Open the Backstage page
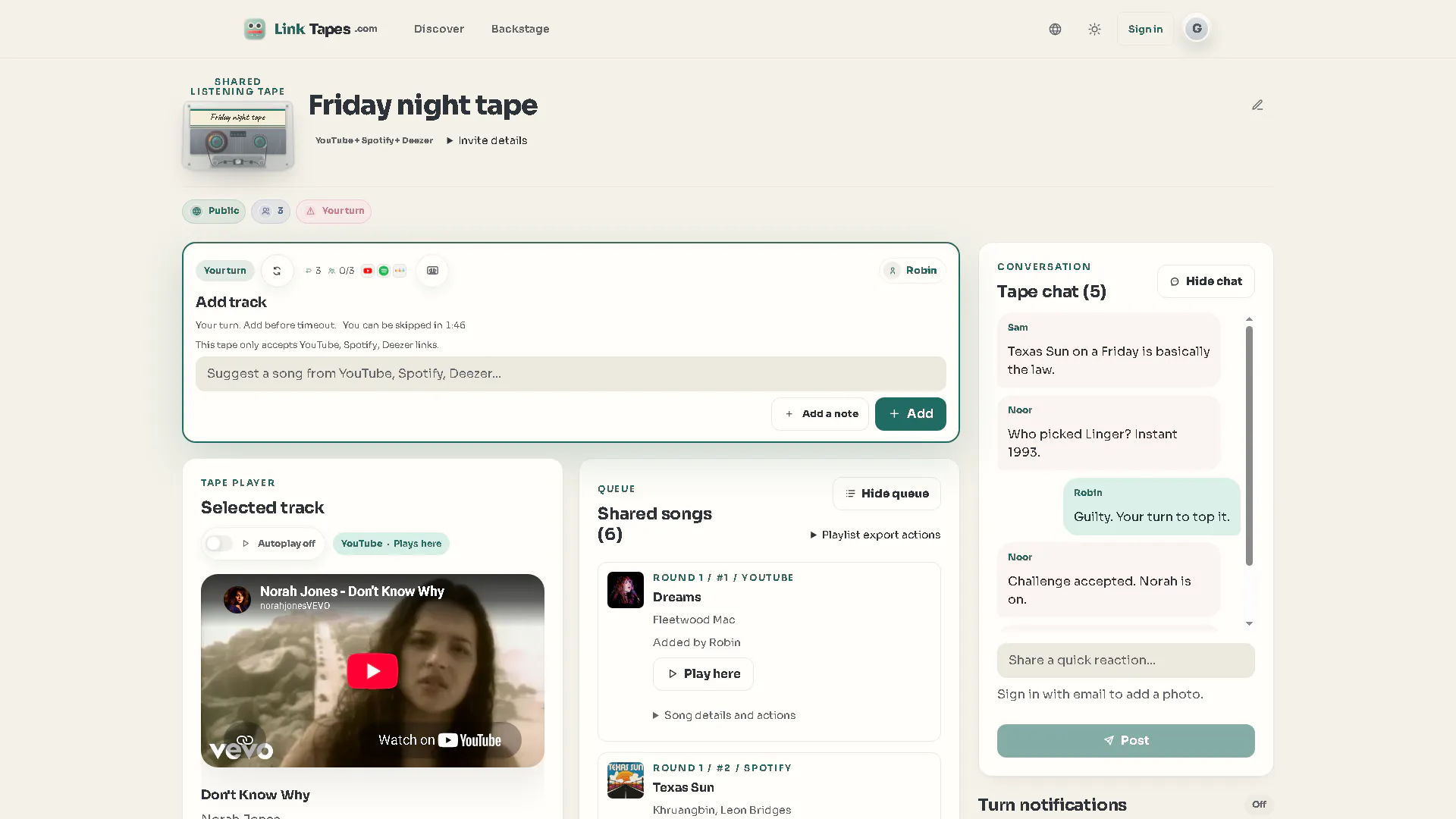Screen dimensions: 1456x819 click(x=520, y=29)
